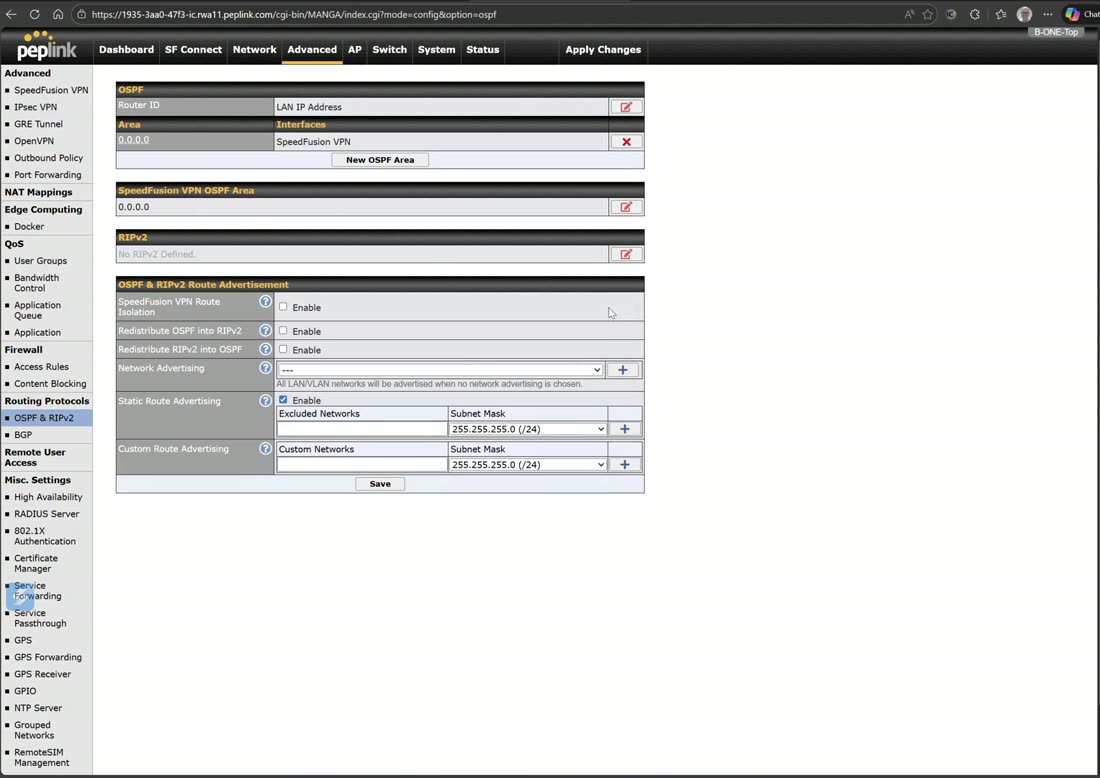1100x778 pixels.
Task: Open browser extensions icon
Action: tap(974, 14)
